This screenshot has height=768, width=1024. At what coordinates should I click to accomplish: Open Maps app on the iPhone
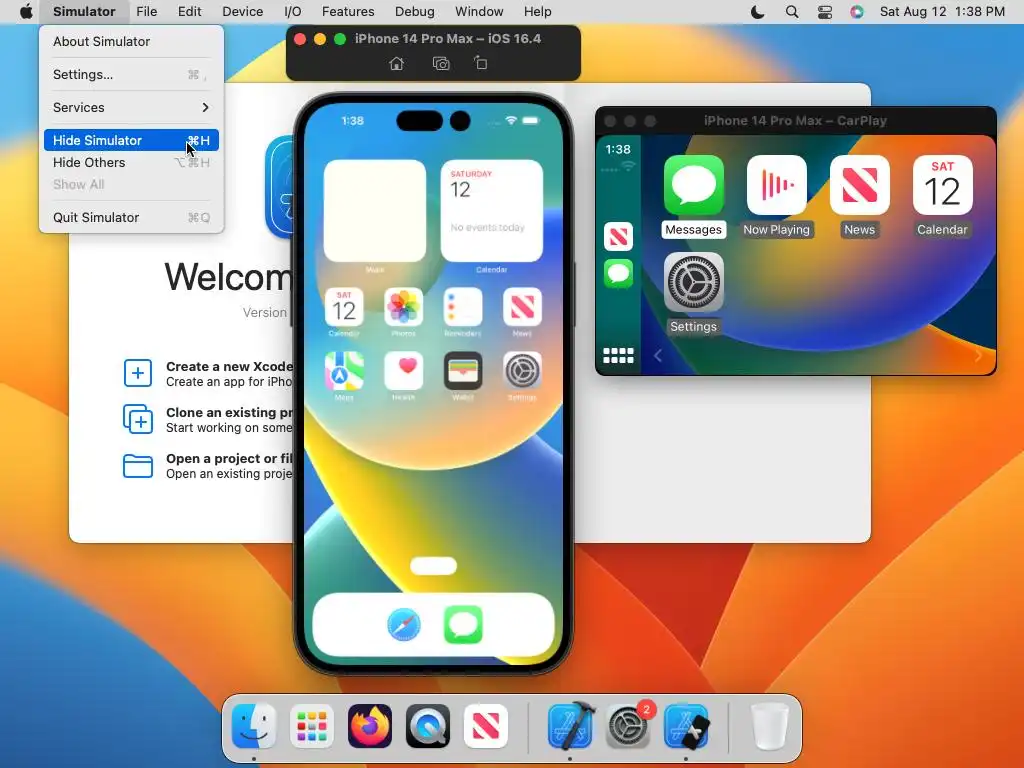[x=344, y=371]
